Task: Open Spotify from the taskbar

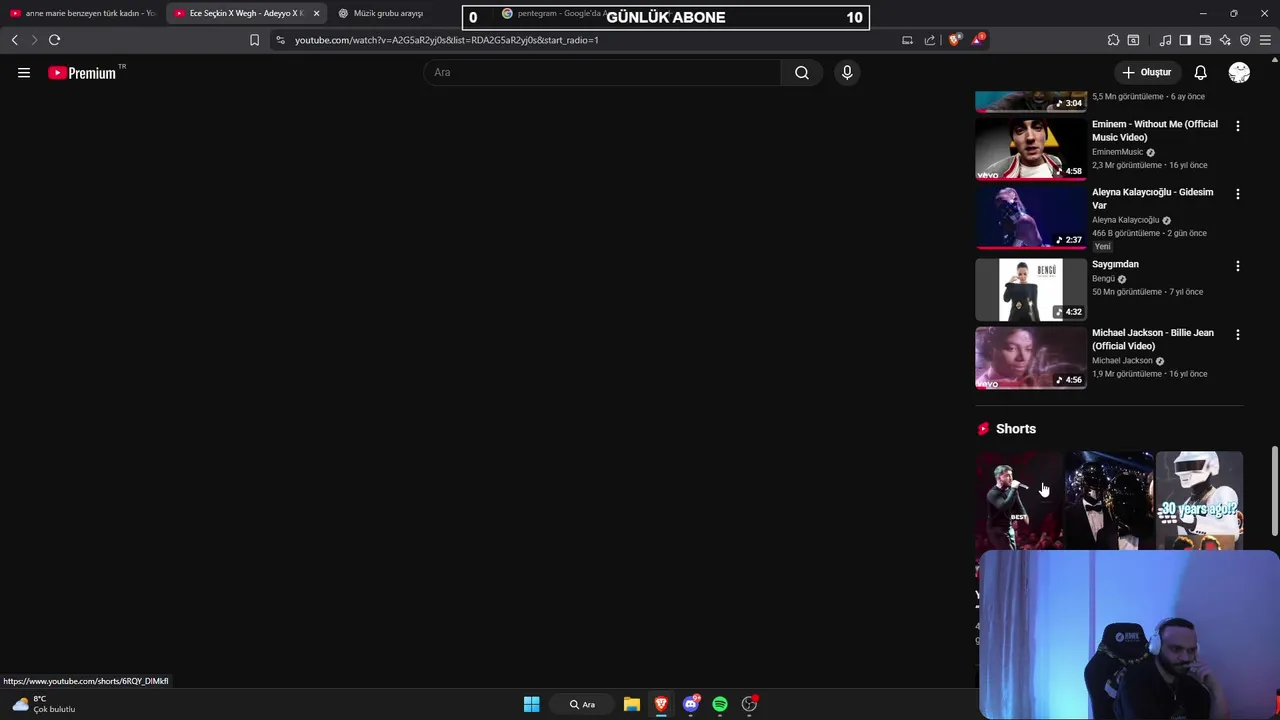Action: (x=720, y=704)
